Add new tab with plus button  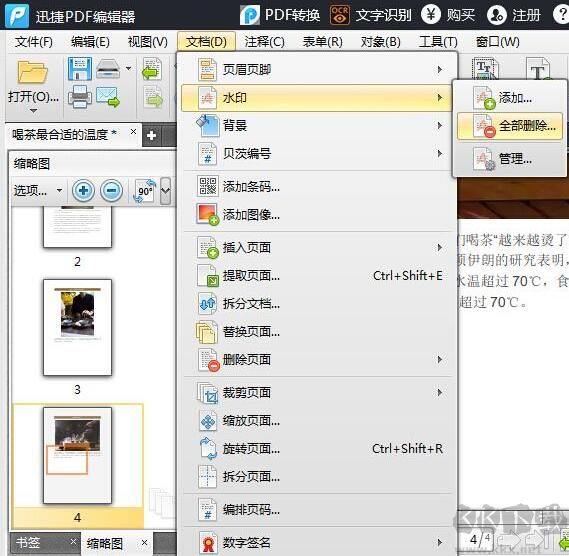(x=151, y=135)
